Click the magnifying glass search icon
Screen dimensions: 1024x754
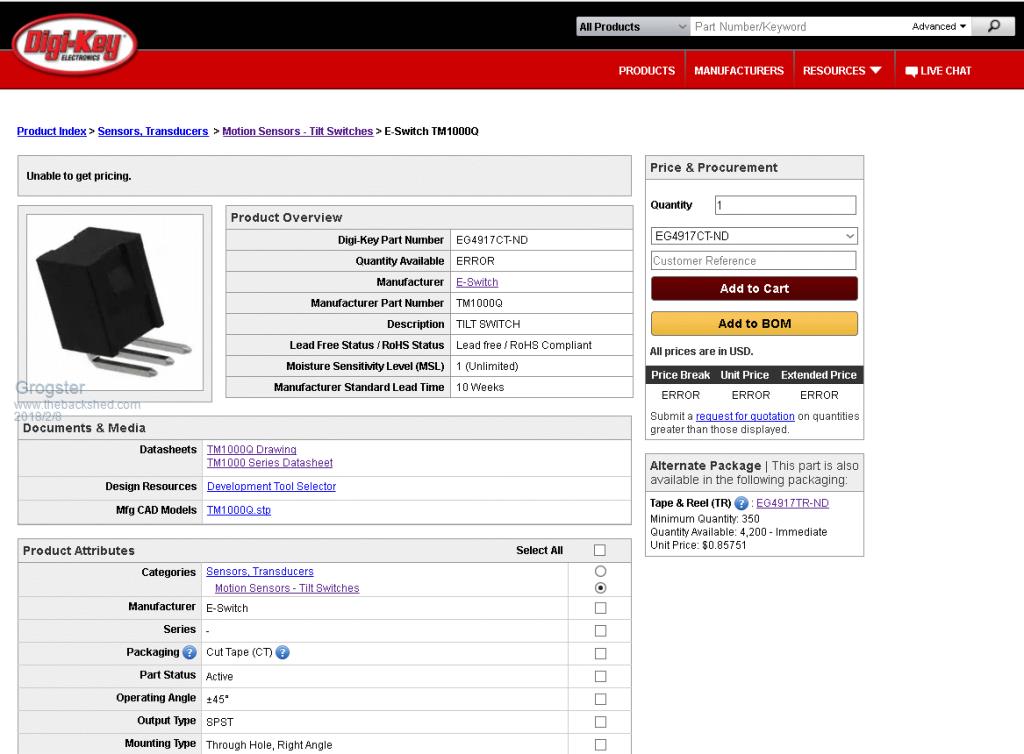click(x=993, y=27)
